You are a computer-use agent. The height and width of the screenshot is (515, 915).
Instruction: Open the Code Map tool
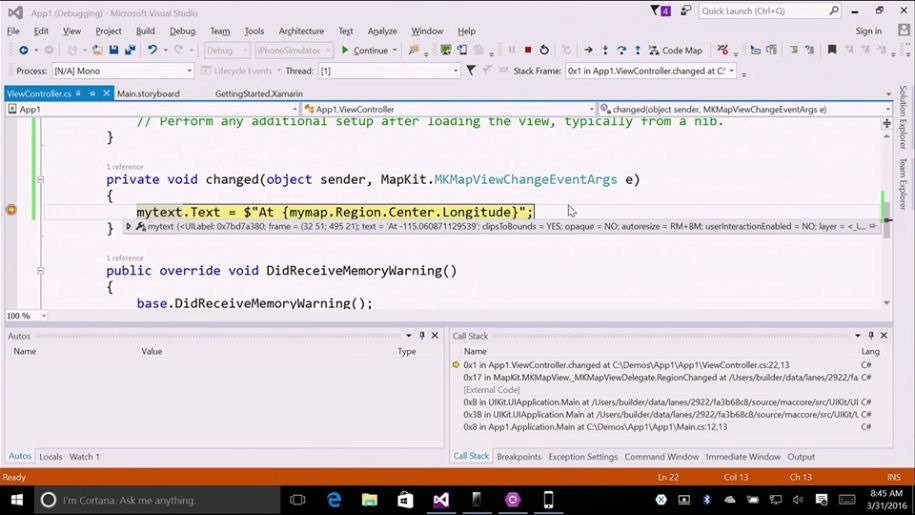[x=675, y=50]
